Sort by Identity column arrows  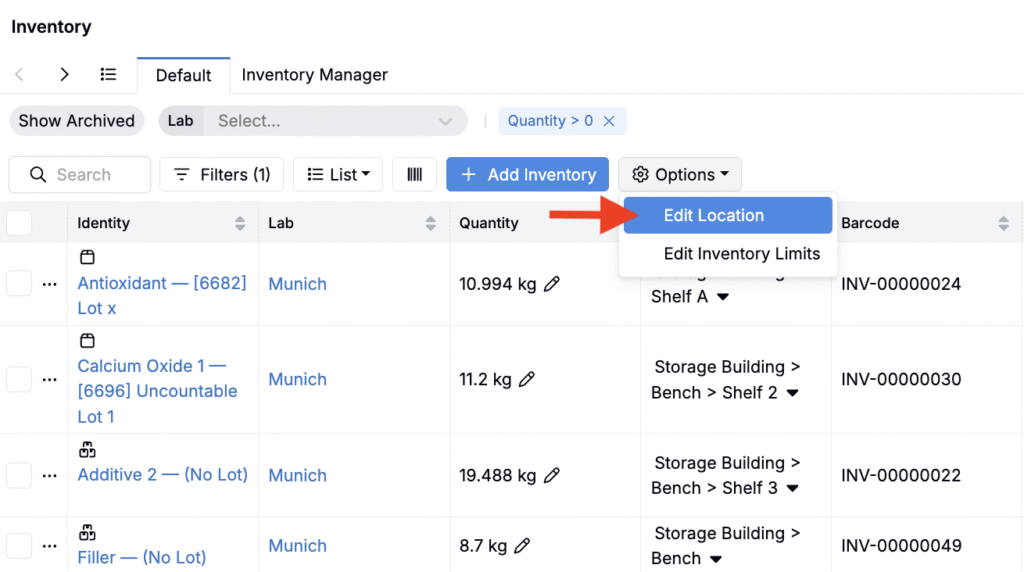click(x=240, y=224)
